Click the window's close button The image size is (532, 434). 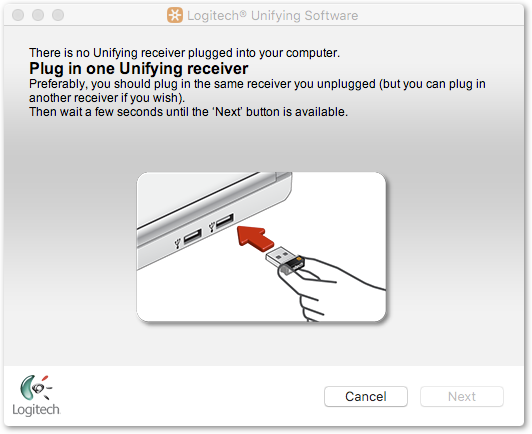[18, 15]
